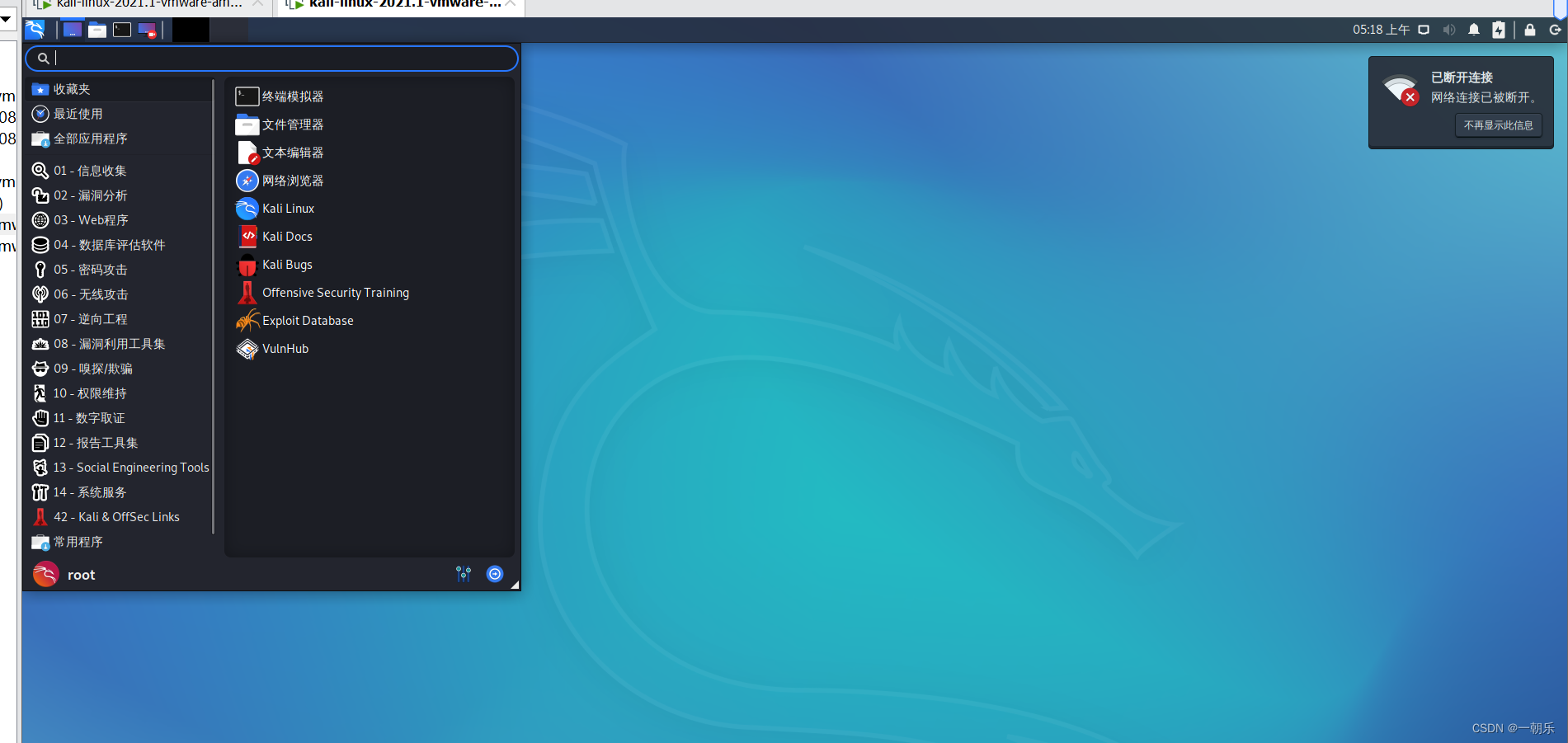
Task: Click the root user avatar
Action: pyautogui.click(x=45, y=574)
